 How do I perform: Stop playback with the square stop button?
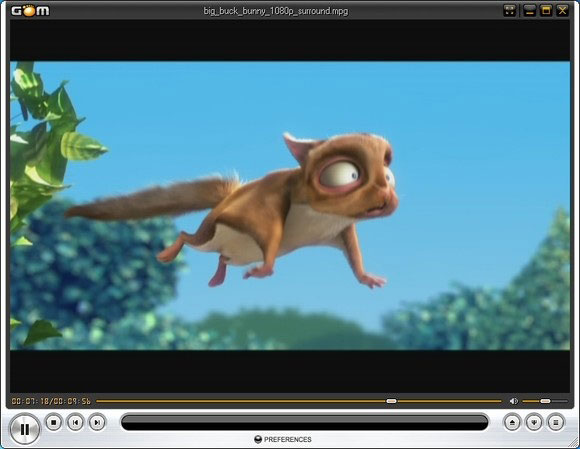coord(54,422)
